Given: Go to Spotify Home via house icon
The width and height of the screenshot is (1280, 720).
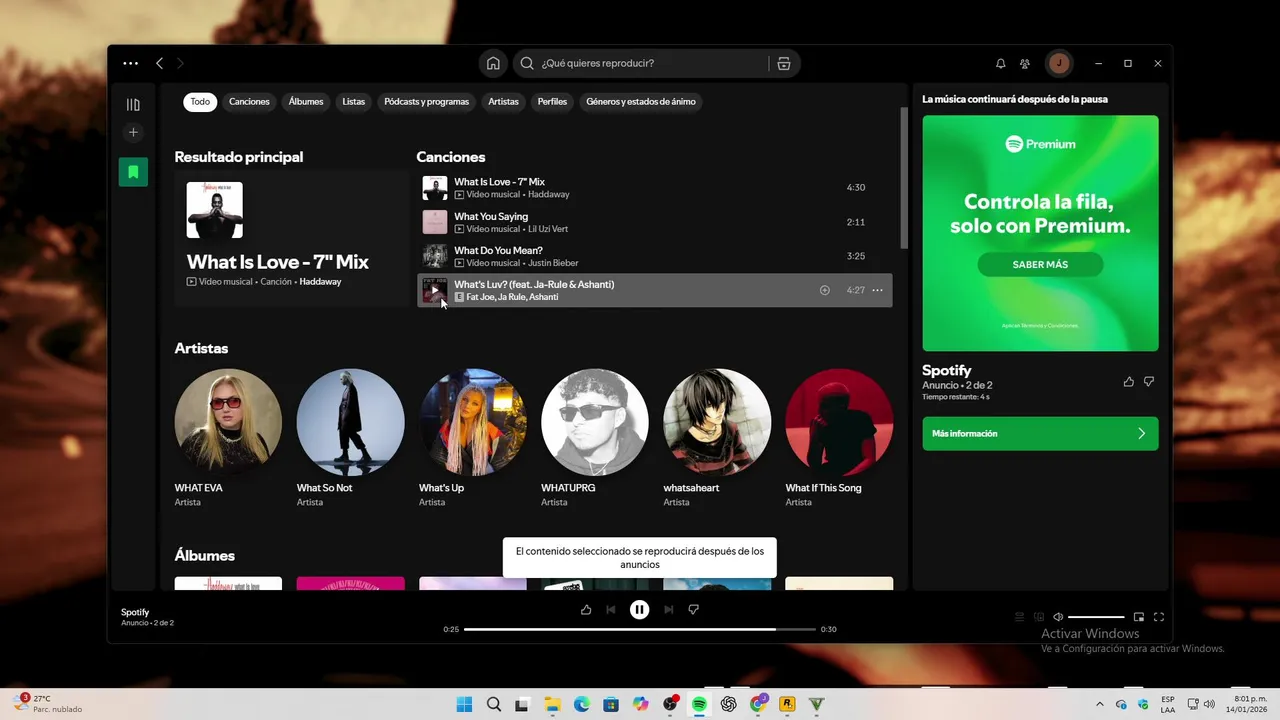Looking at the screenshot, I should pos(493,63).
